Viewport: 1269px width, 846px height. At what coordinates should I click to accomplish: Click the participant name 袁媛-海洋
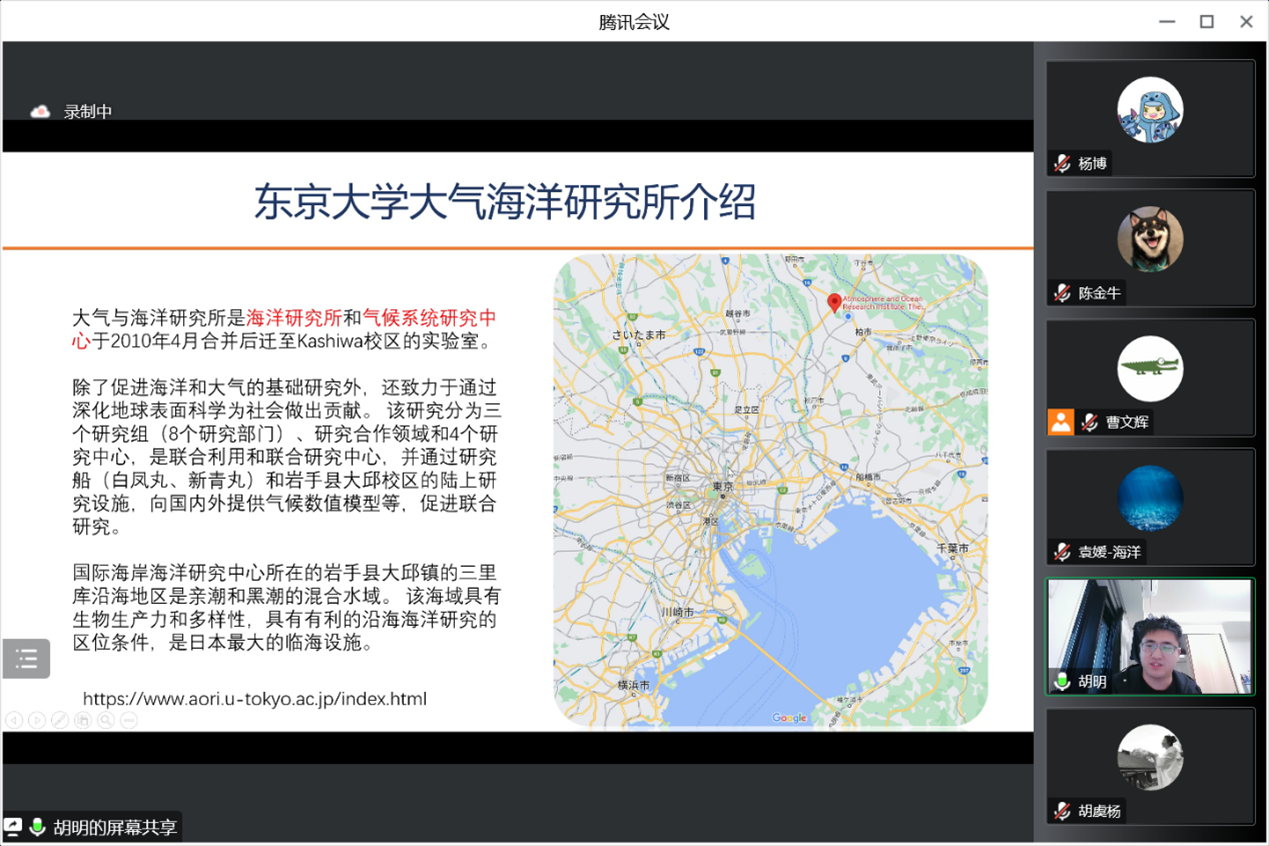click(1110, 553)
